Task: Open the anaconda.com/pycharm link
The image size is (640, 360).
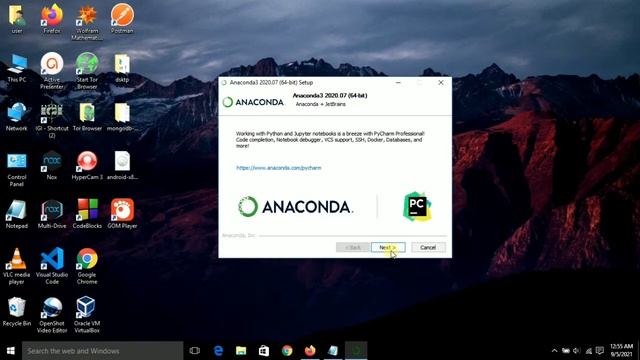Action: click(279, 168)
